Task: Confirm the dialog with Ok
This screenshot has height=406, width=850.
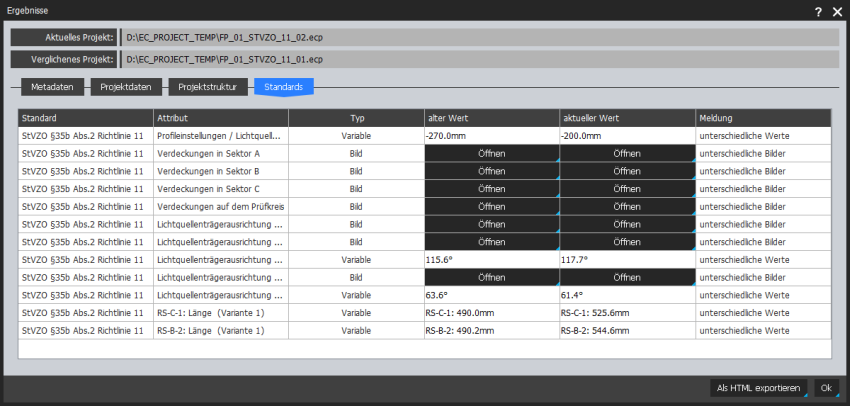Action: pyautogui.click(x=826, y=388)
